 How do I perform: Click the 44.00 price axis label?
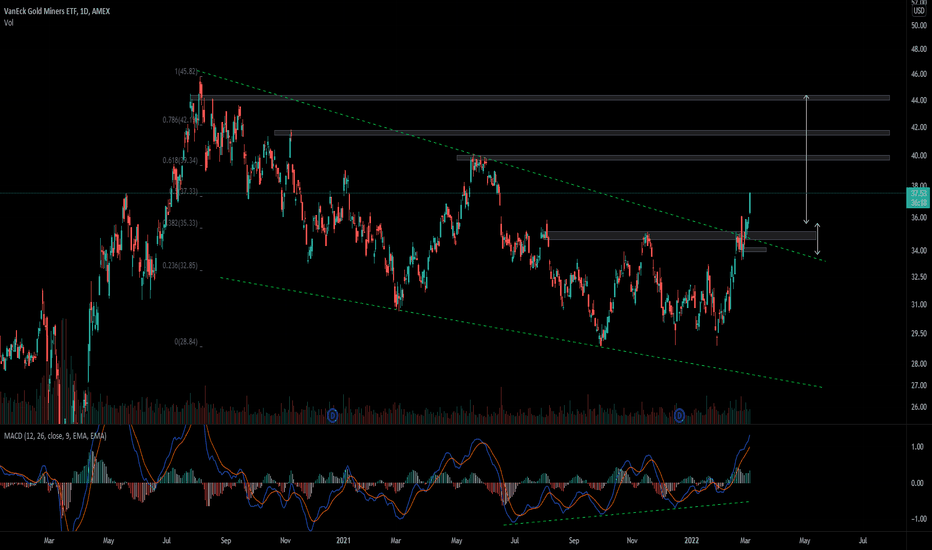click(x=919, y=100)
